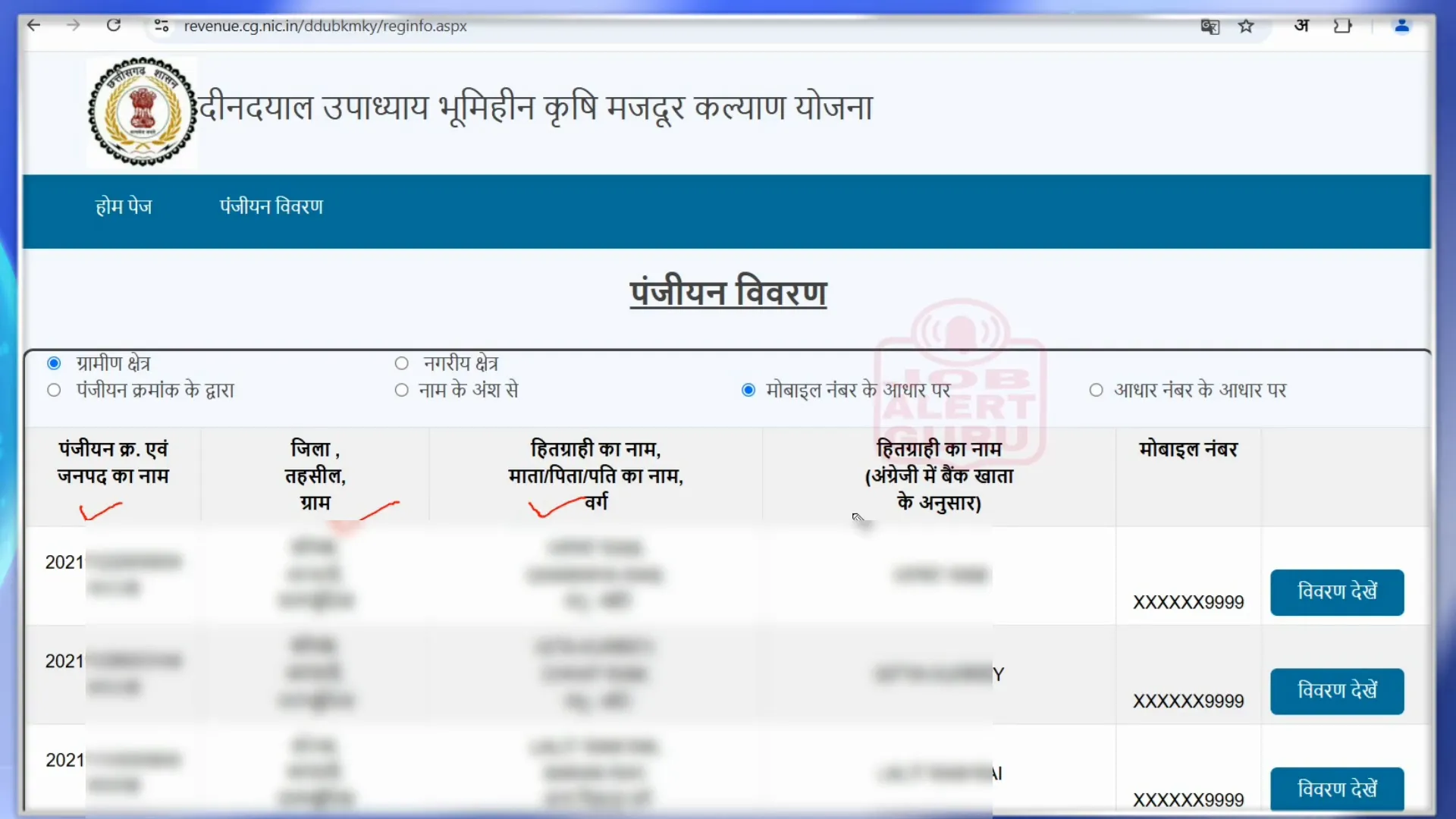Select the ग्रामीण क्षेत्र radio button
Screen dimensions: 1456x819
54,363
